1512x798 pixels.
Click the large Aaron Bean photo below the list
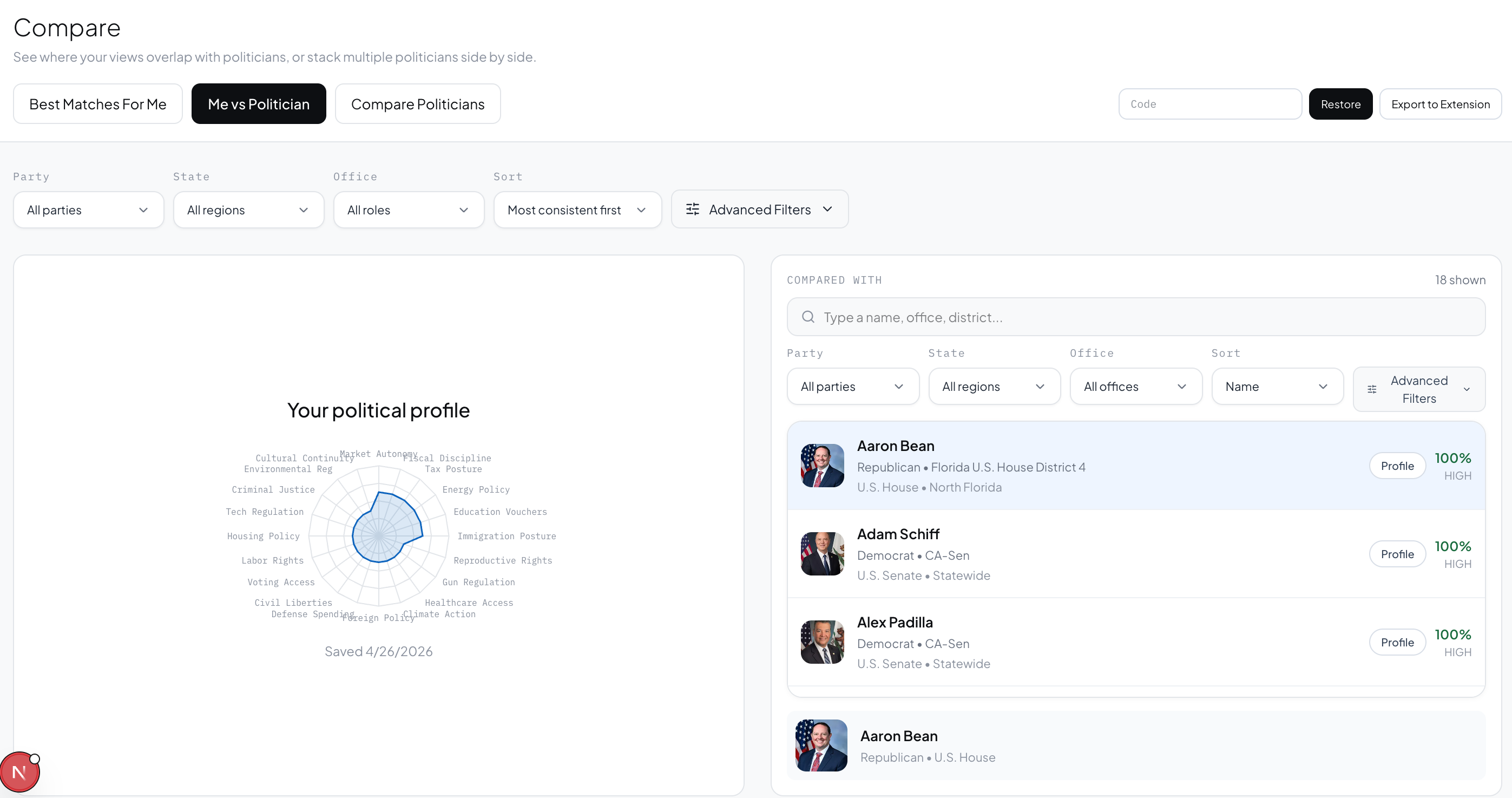coord(820,745)
